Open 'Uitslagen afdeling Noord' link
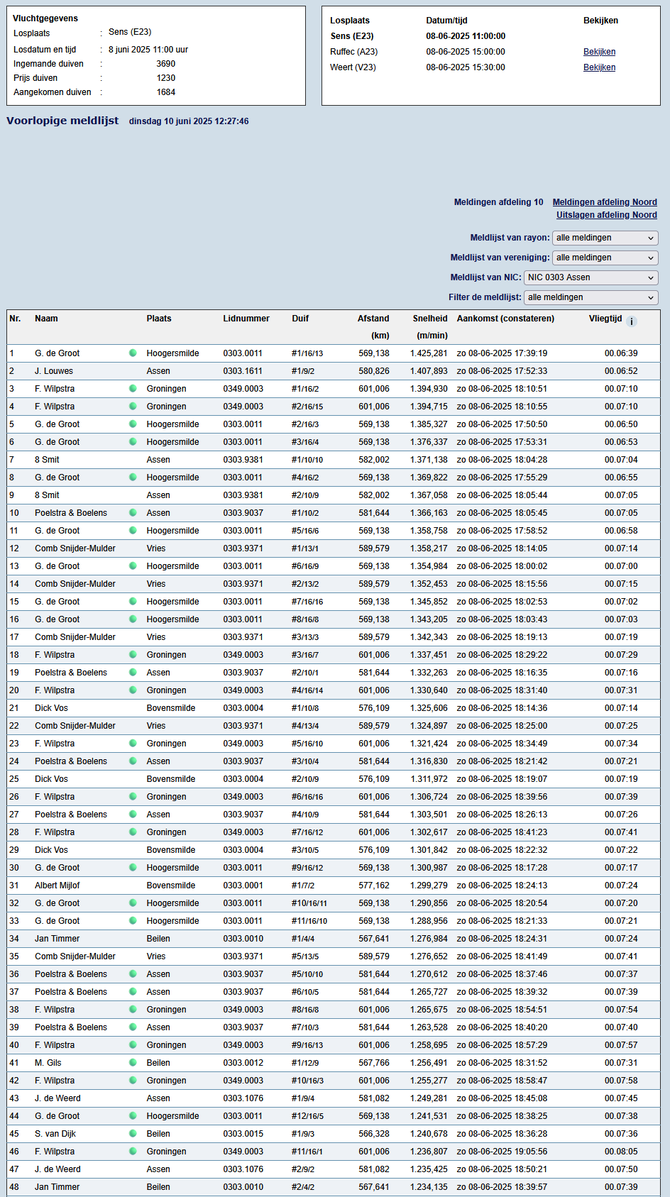The image size is (670, 1197). pyautogui.click(x=607, y=215)
